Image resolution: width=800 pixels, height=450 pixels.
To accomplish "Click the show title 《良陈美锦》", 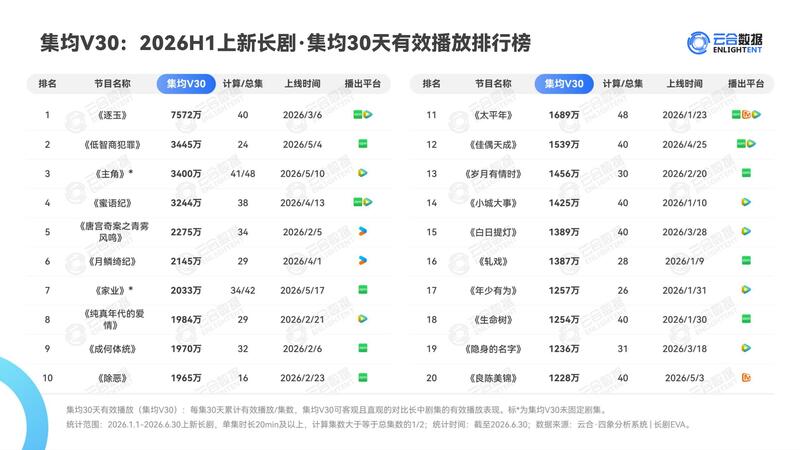I will pyautogui.click(x=493, y=378).
